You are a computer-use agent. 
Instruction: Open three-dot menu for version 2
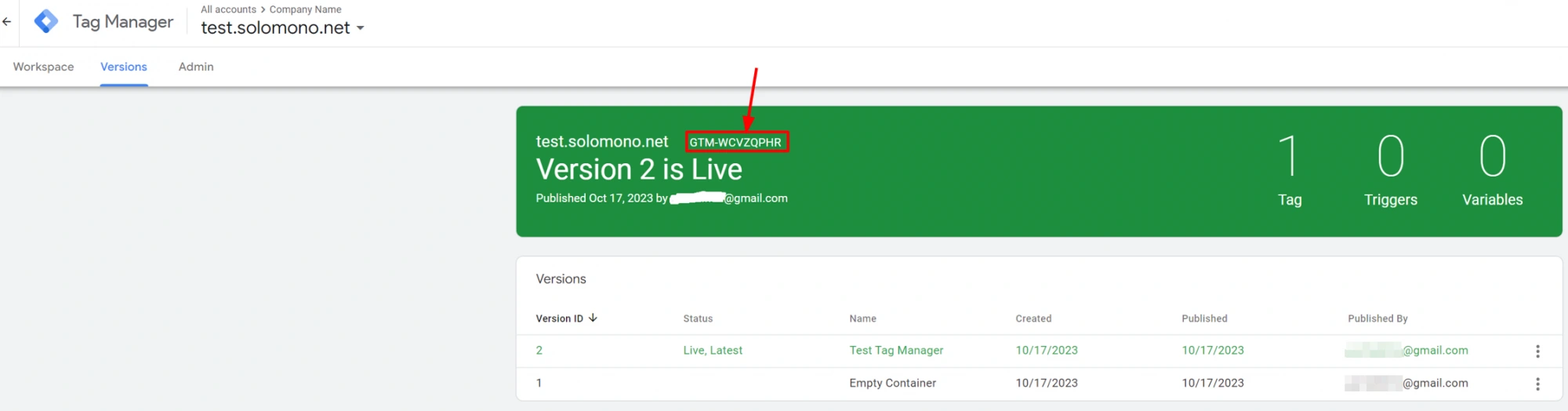[1537, 351]
